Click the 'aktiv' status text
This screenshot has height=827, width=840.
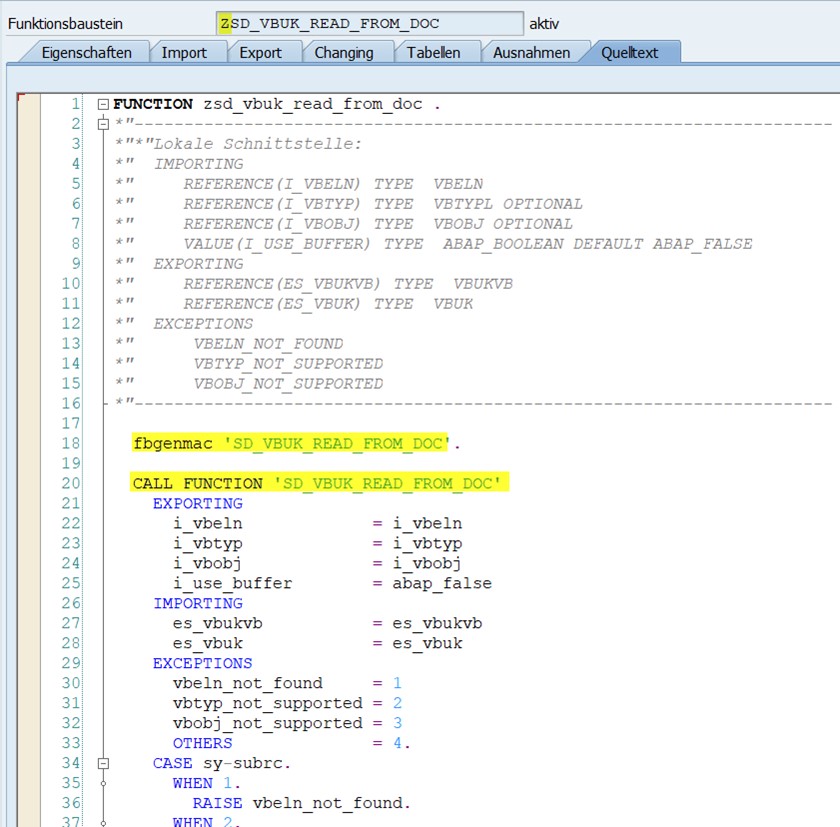(544, 24)
